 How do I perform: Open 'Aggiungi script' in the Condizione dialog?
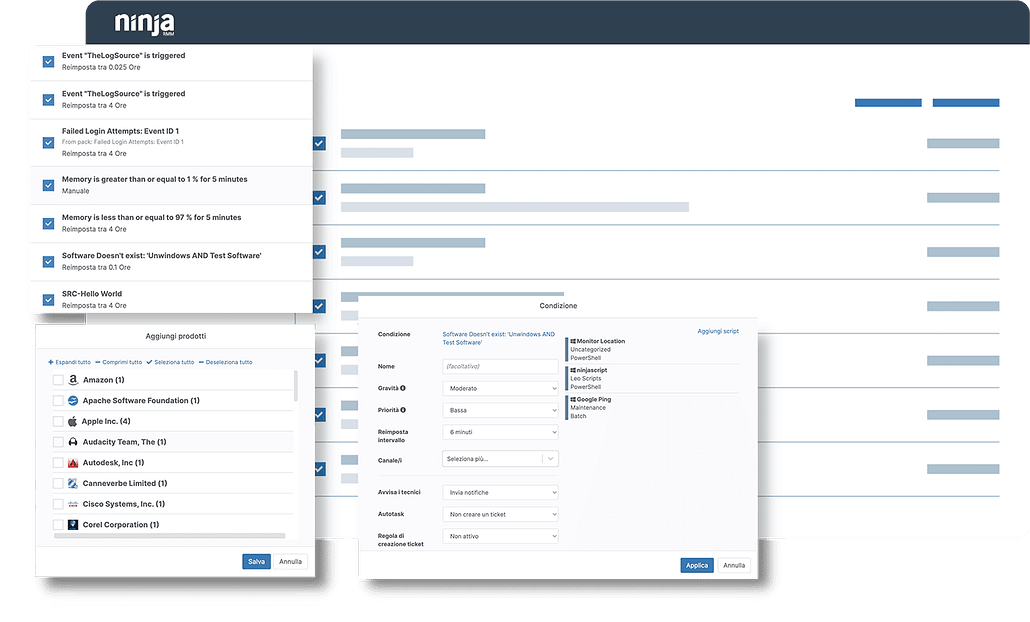[x=718, y=330]
